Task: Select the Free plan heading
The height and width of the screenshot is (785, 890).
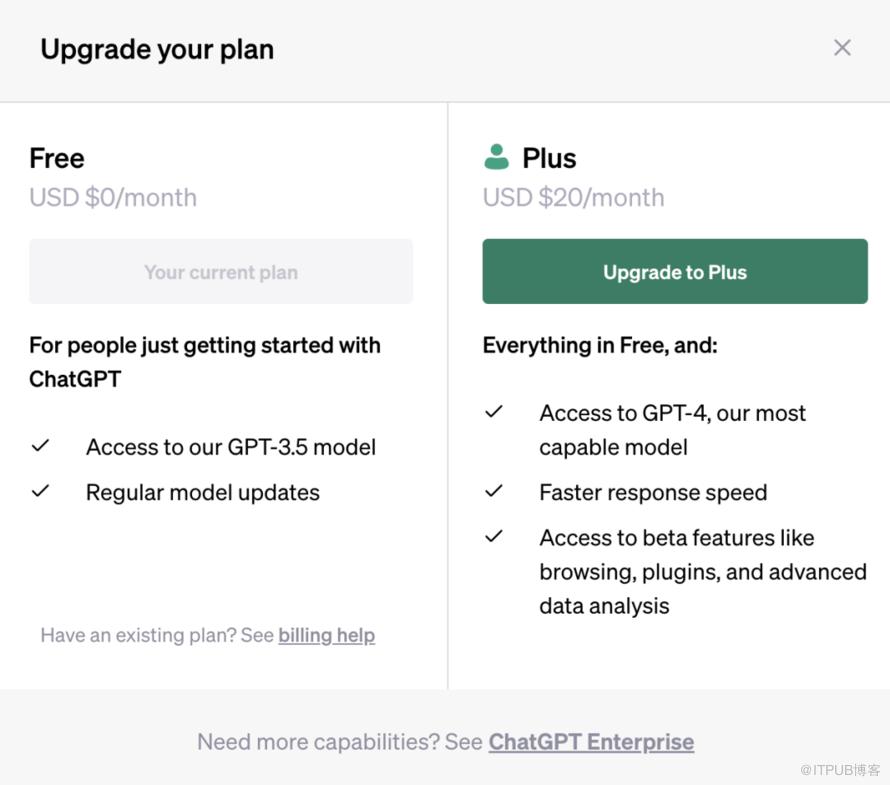Action: 57,158
